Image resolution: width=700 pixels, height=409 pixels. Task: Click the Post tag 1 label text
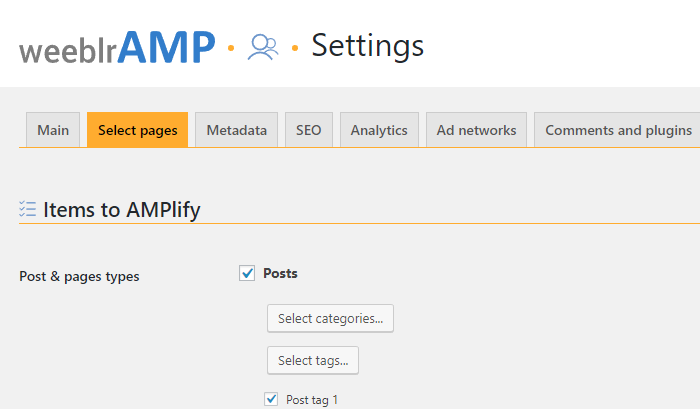pos(312,399)
